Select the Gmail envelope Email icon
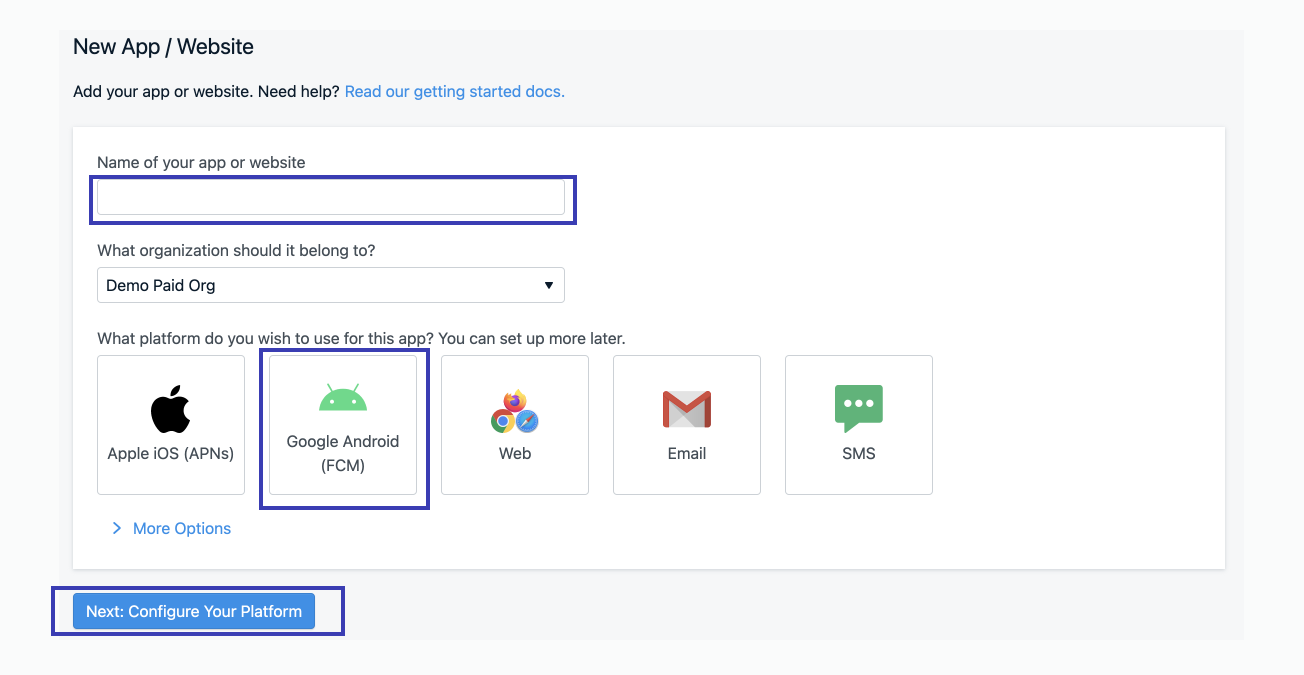This screenshot has height=675, width=1304. (686, 410)
